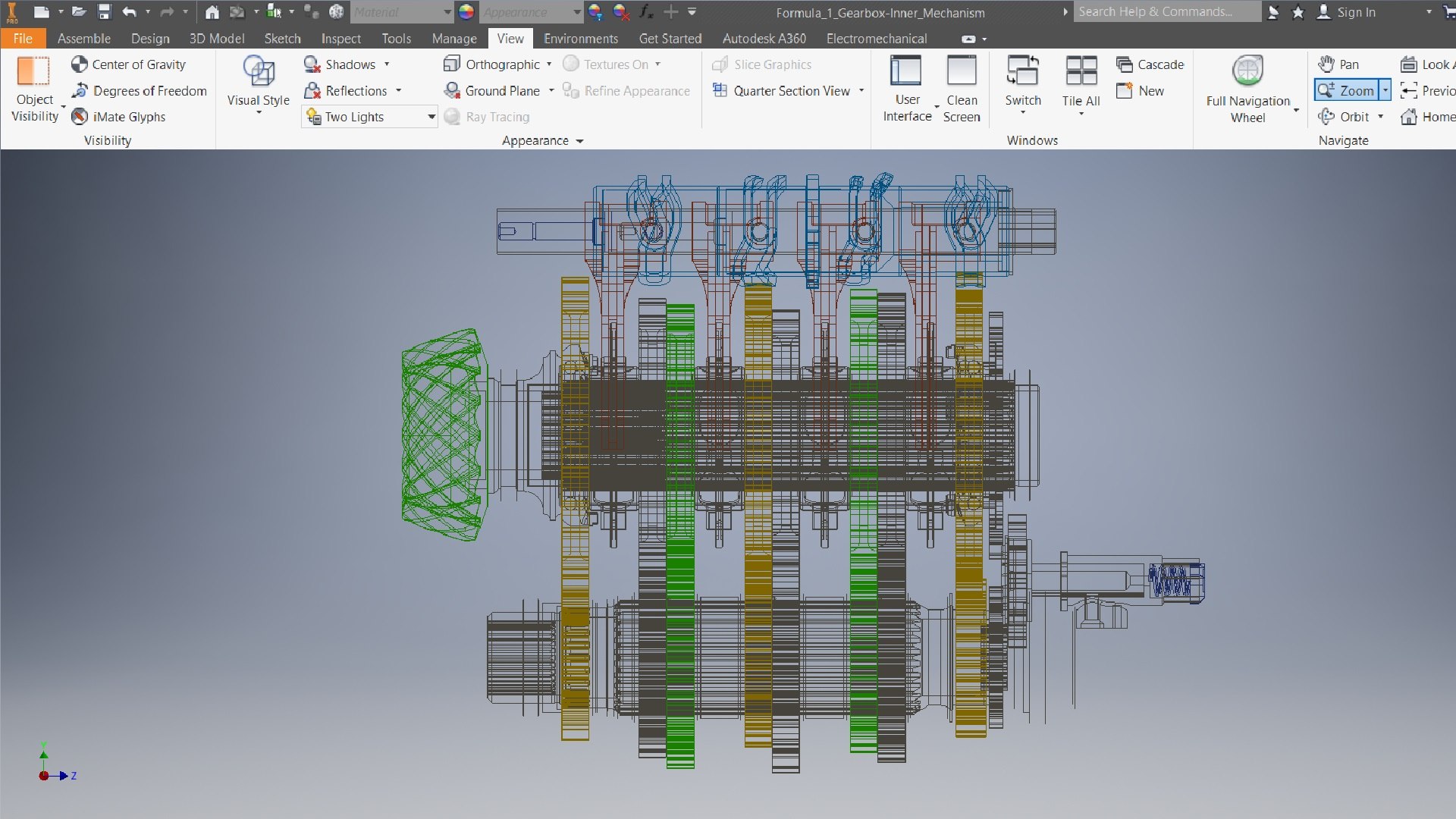The width and height of the screenshot is (1456, 819).
Task: Open the File menu
Action: [x=23, y=39]
